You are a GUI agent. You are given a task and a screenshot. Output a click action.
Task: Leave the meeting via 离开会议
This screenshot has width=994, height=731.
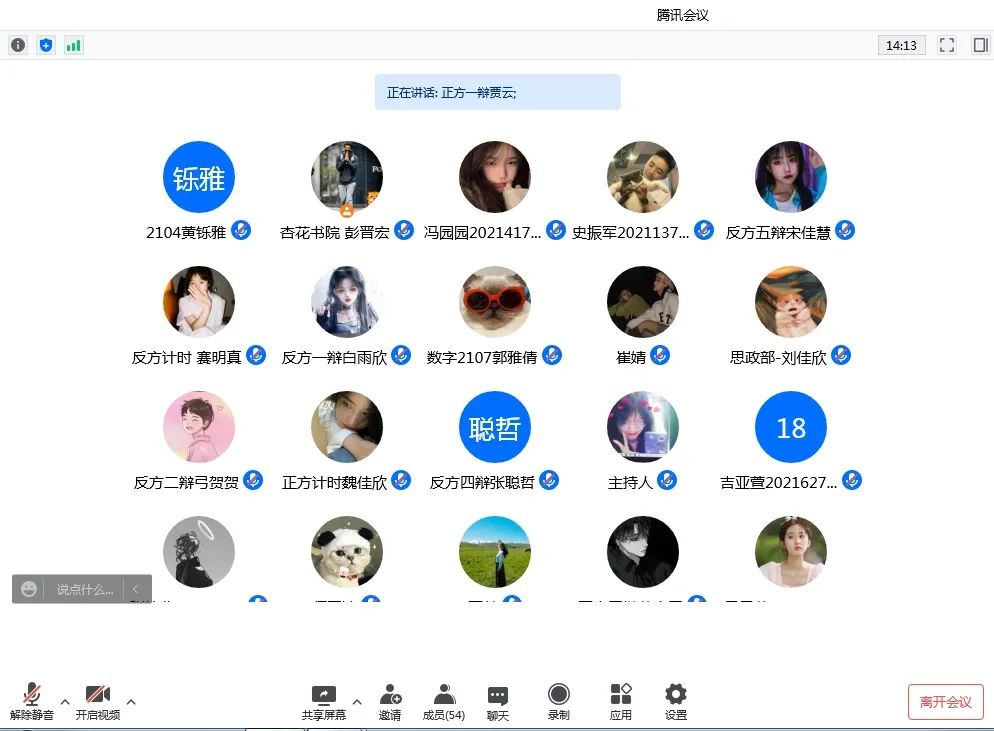pos(945,702)
